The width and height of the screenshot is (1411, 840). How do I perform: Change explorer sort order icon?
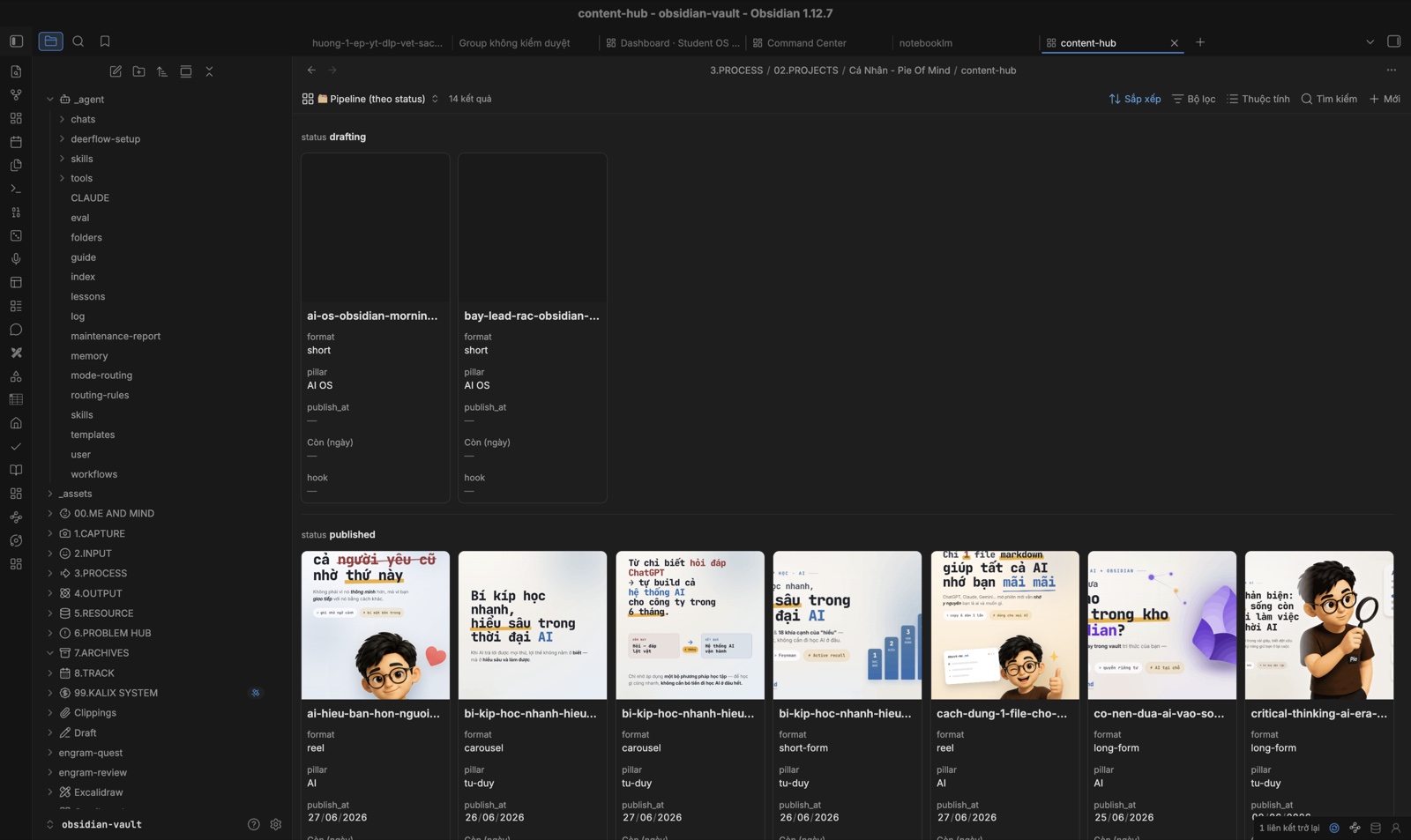coord(162,71)
